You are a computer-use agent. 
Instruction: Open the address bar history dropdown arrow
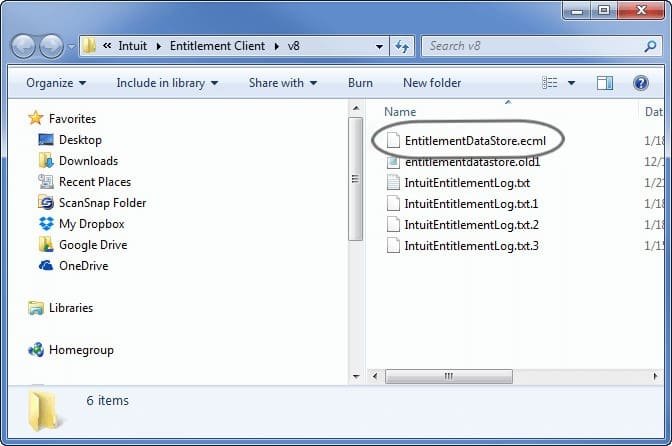click(x=380, y=46)
